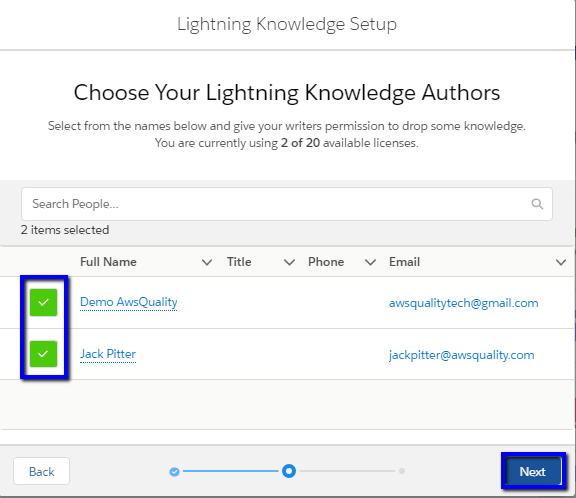Click the current step progress marker

(x=289, y=471)
